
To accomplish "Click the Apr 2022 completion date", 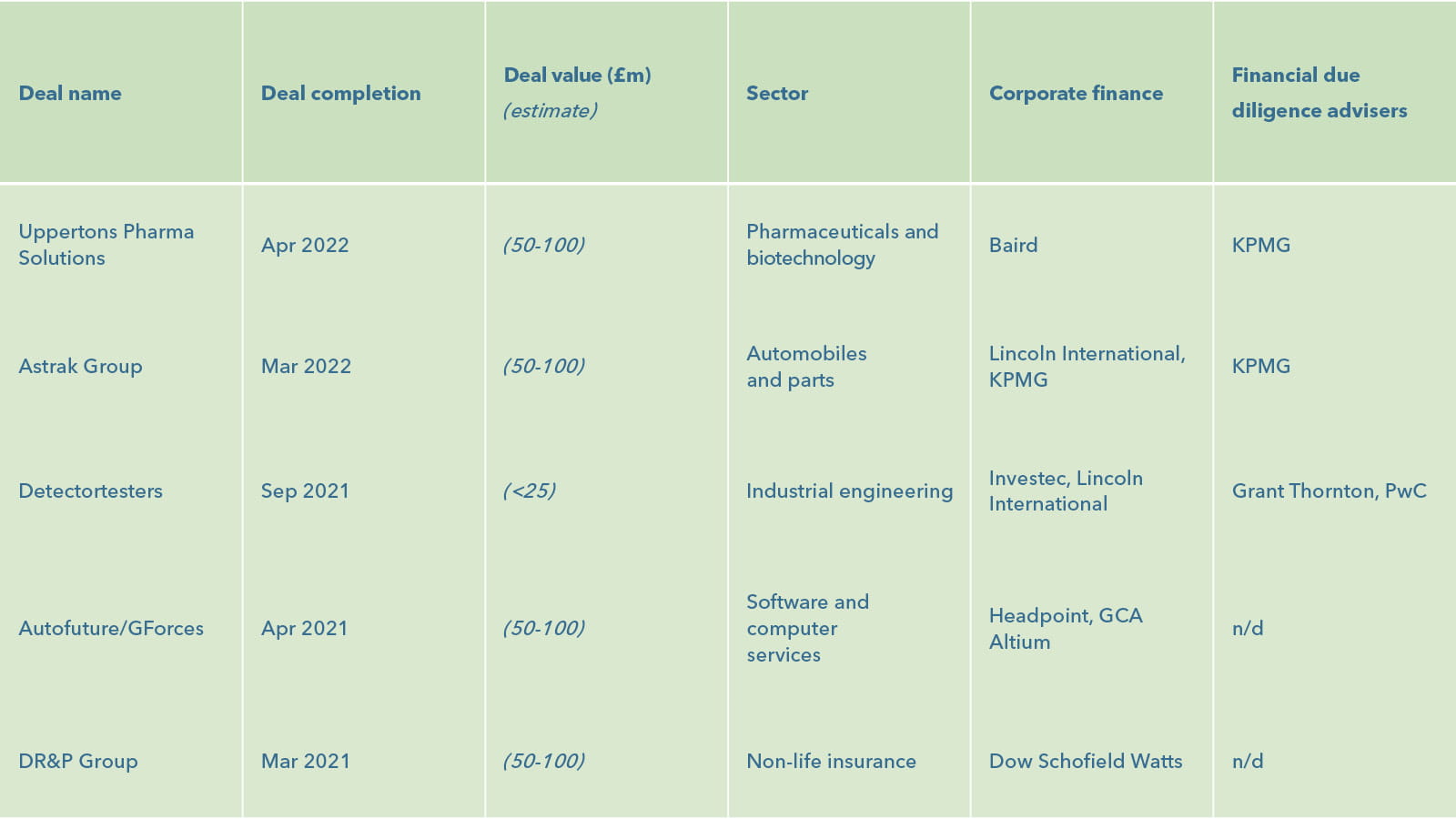I will click(305, 245).
